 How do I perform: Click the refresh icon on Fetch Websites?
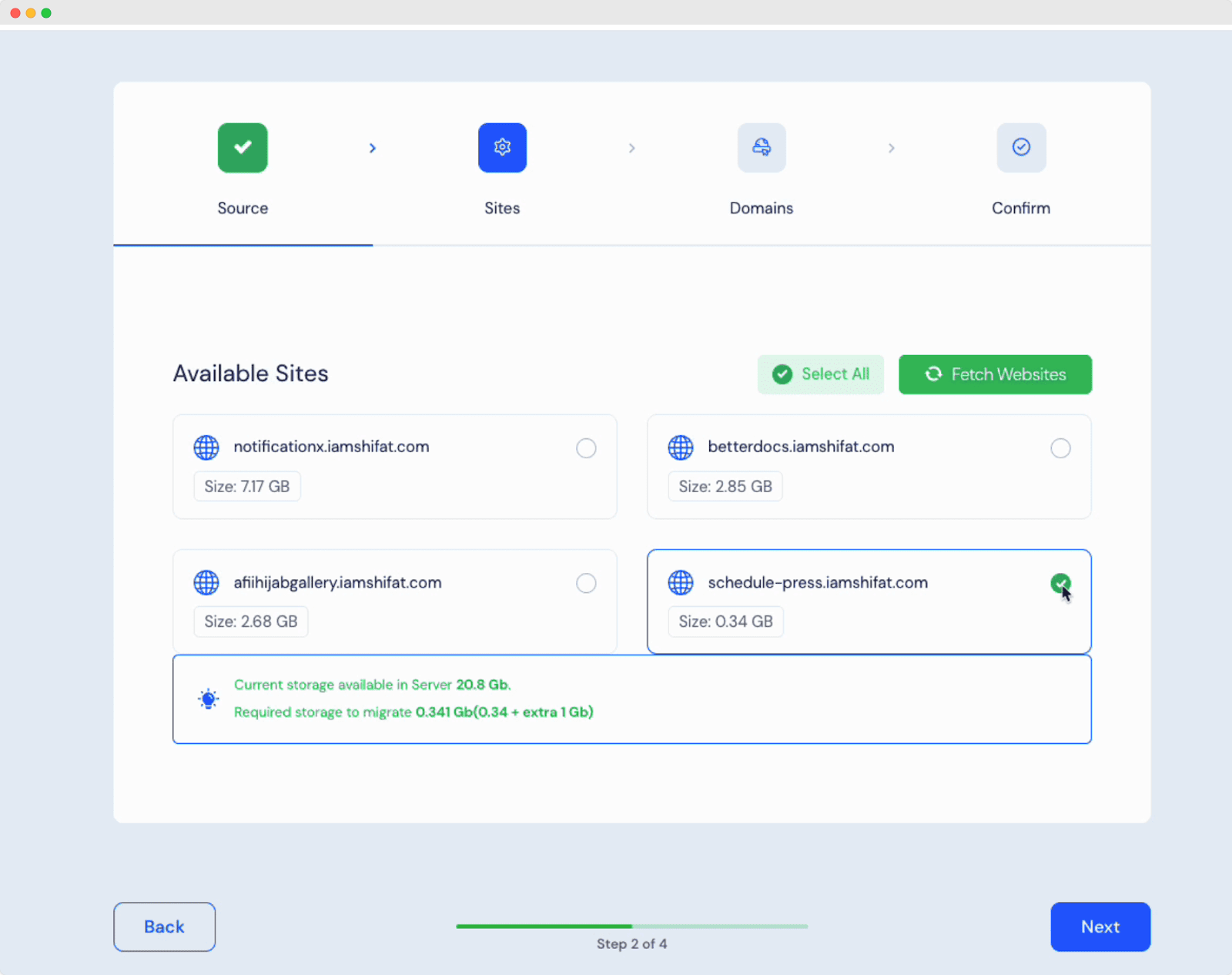click(x=932, y=374)
